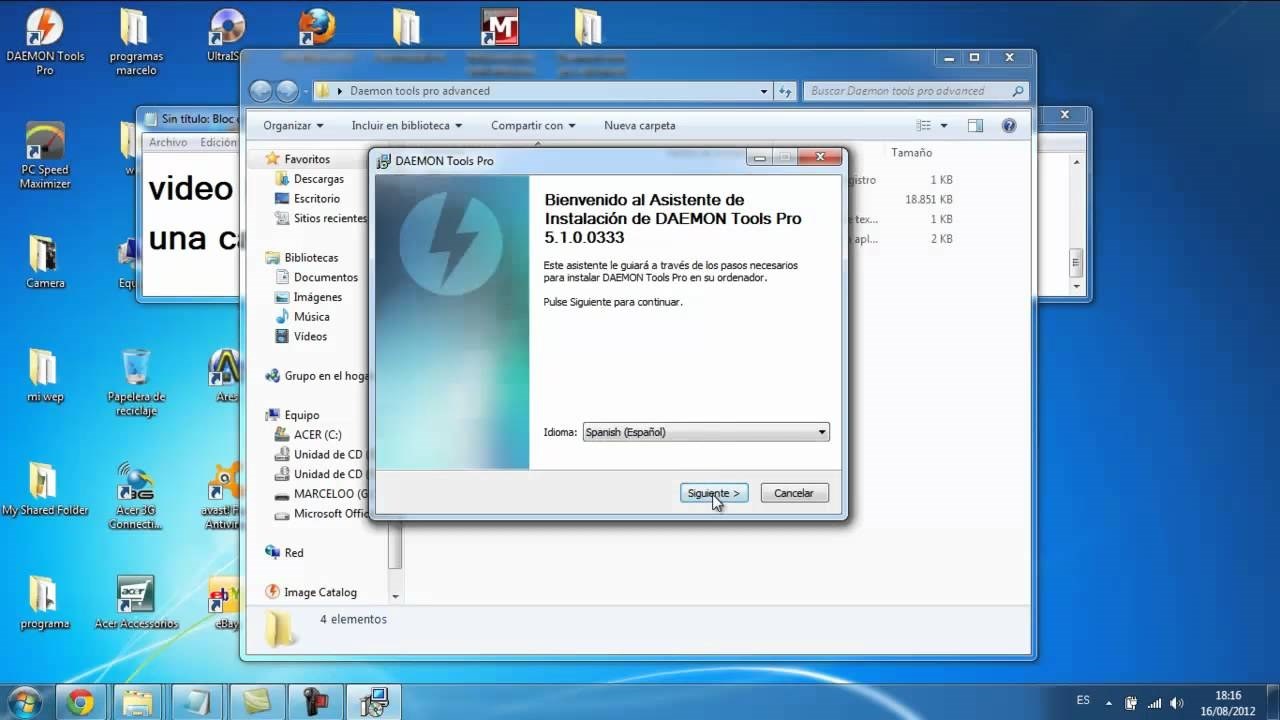Click the sticky notes taskbar icon

[x=257, y=702]
